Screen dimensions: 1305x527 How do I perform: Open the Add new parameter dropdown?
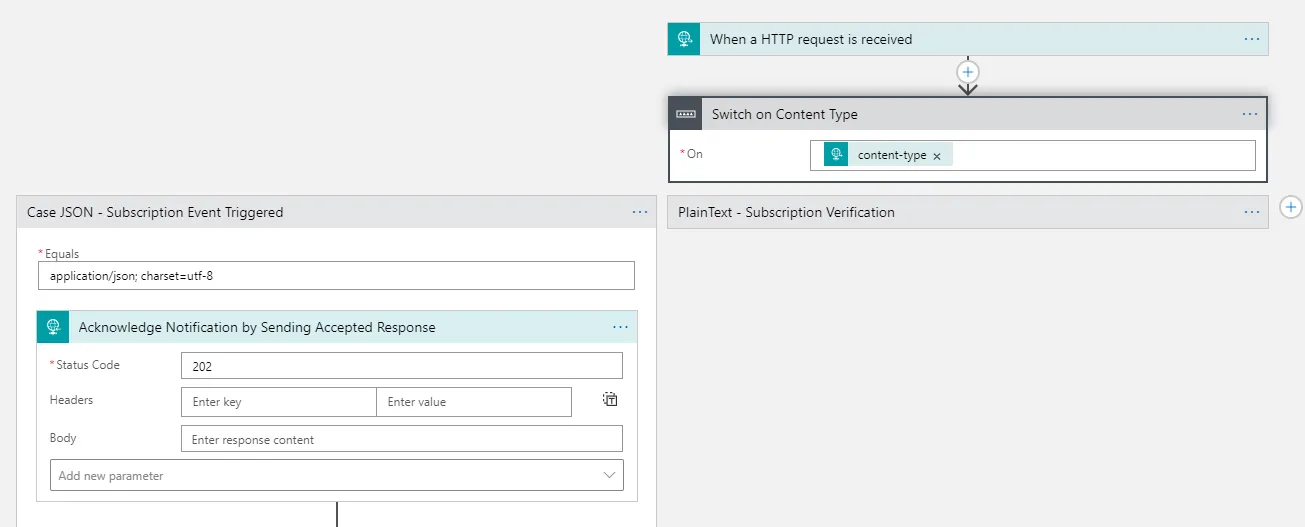coord(336,475)
